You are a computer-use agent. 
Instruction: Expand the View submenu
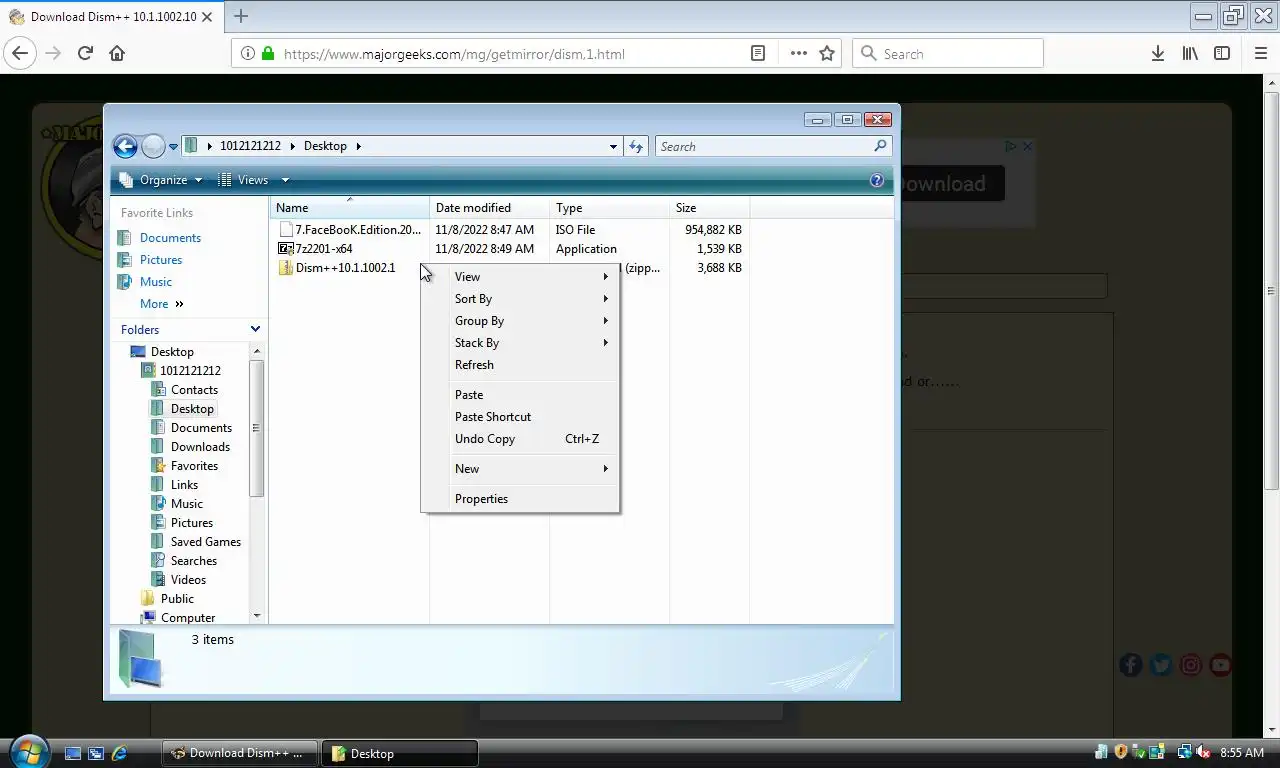(x=520, y=277)
